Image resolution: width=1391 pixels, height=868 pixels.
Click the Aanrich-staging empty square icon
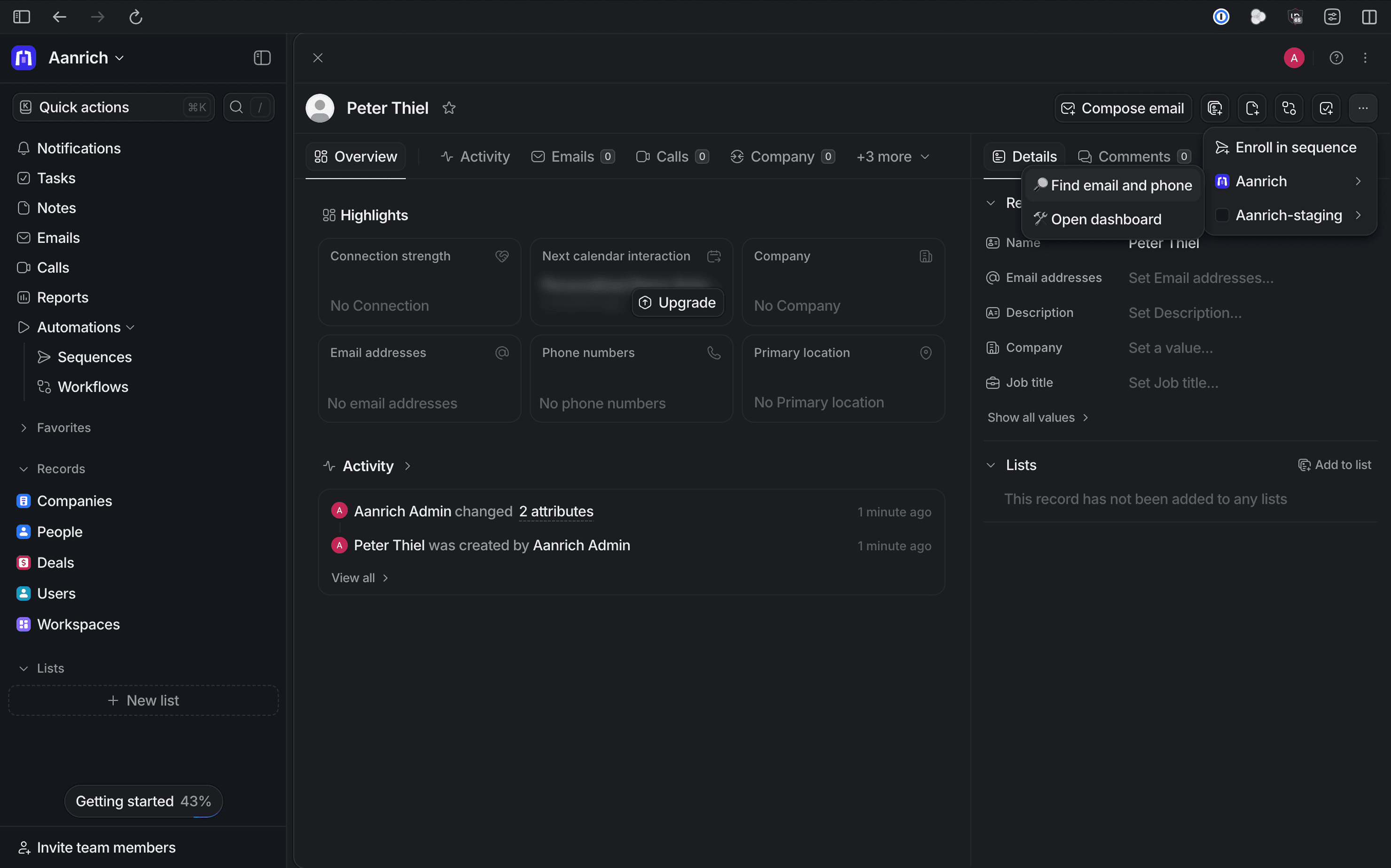[1222, 215]
